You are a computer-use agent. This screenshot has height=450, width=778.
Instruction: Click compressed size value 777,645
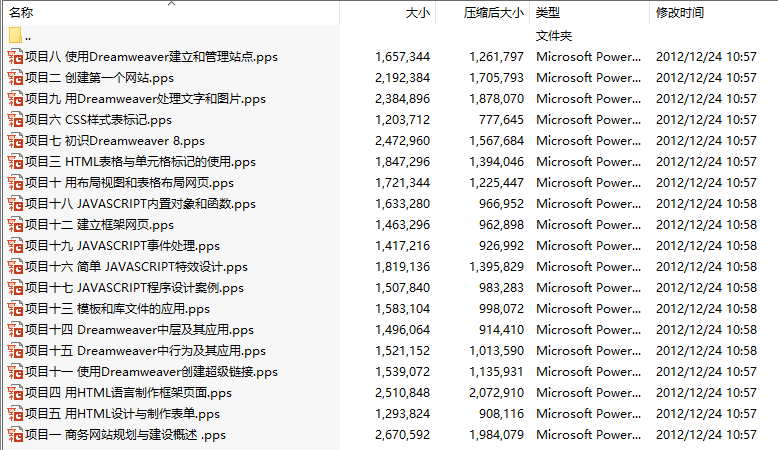click(x=501, y=120)
